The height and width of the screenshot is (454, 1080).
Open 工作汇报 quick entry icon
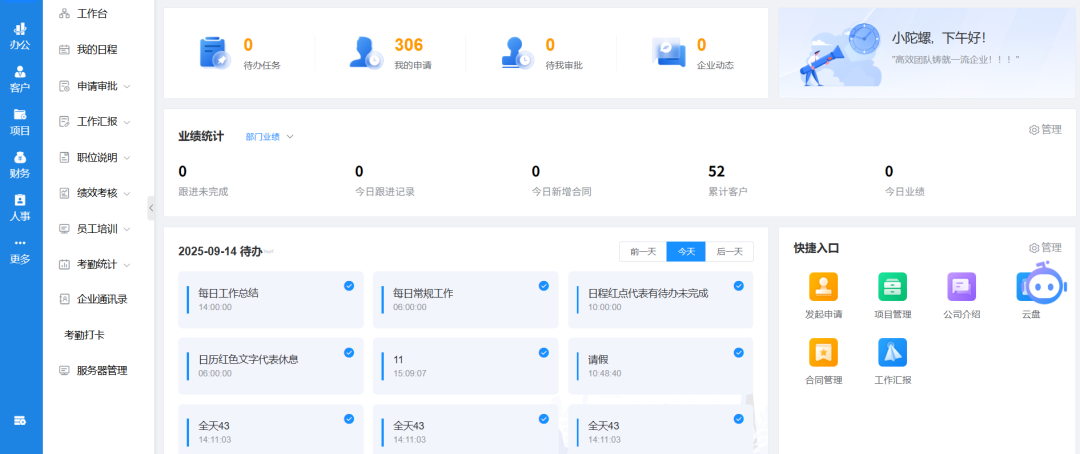tap(892, 352)
